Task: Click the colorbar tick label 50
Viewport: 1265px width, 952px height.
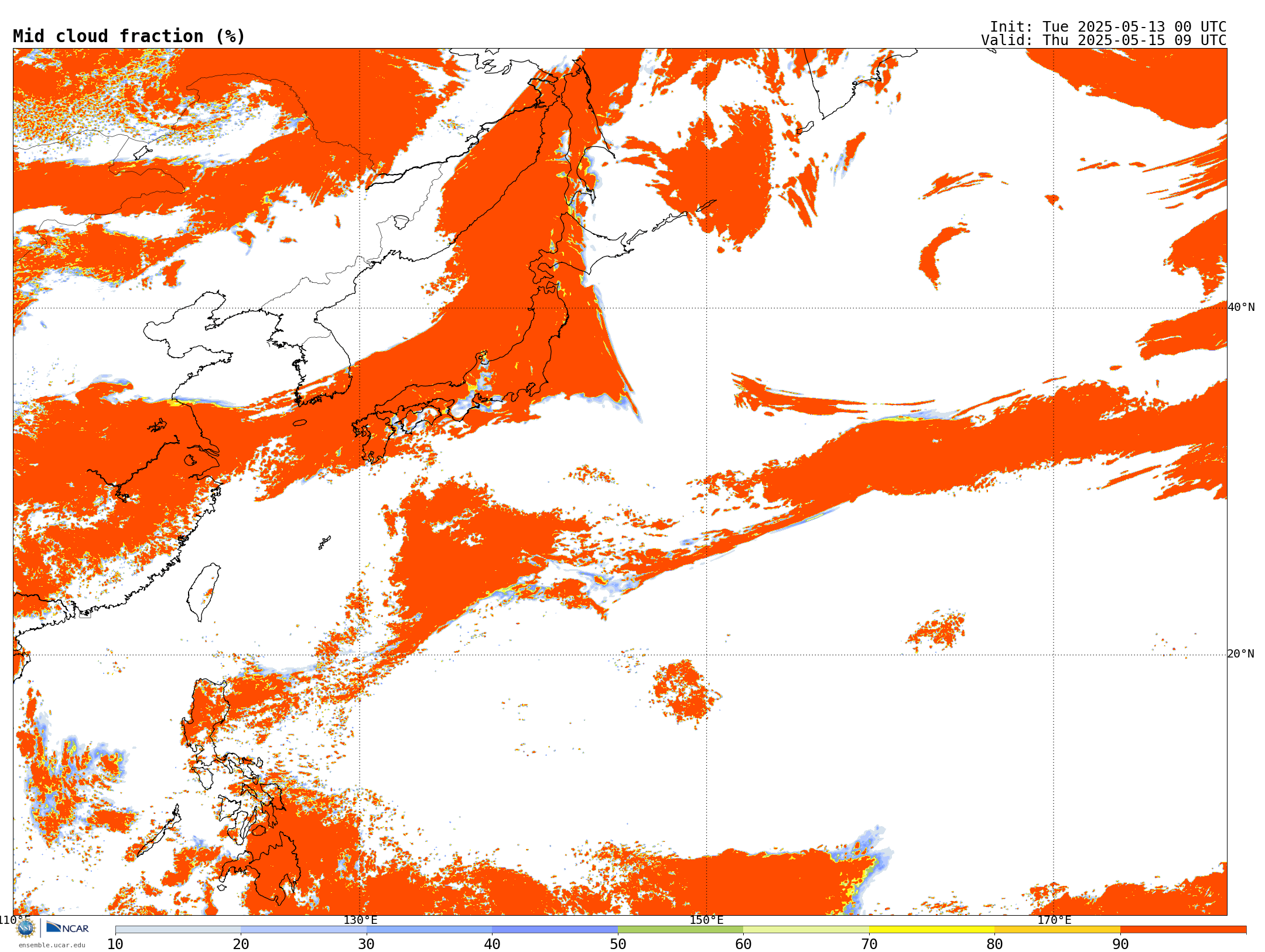Action: click(x=618, y=944)
